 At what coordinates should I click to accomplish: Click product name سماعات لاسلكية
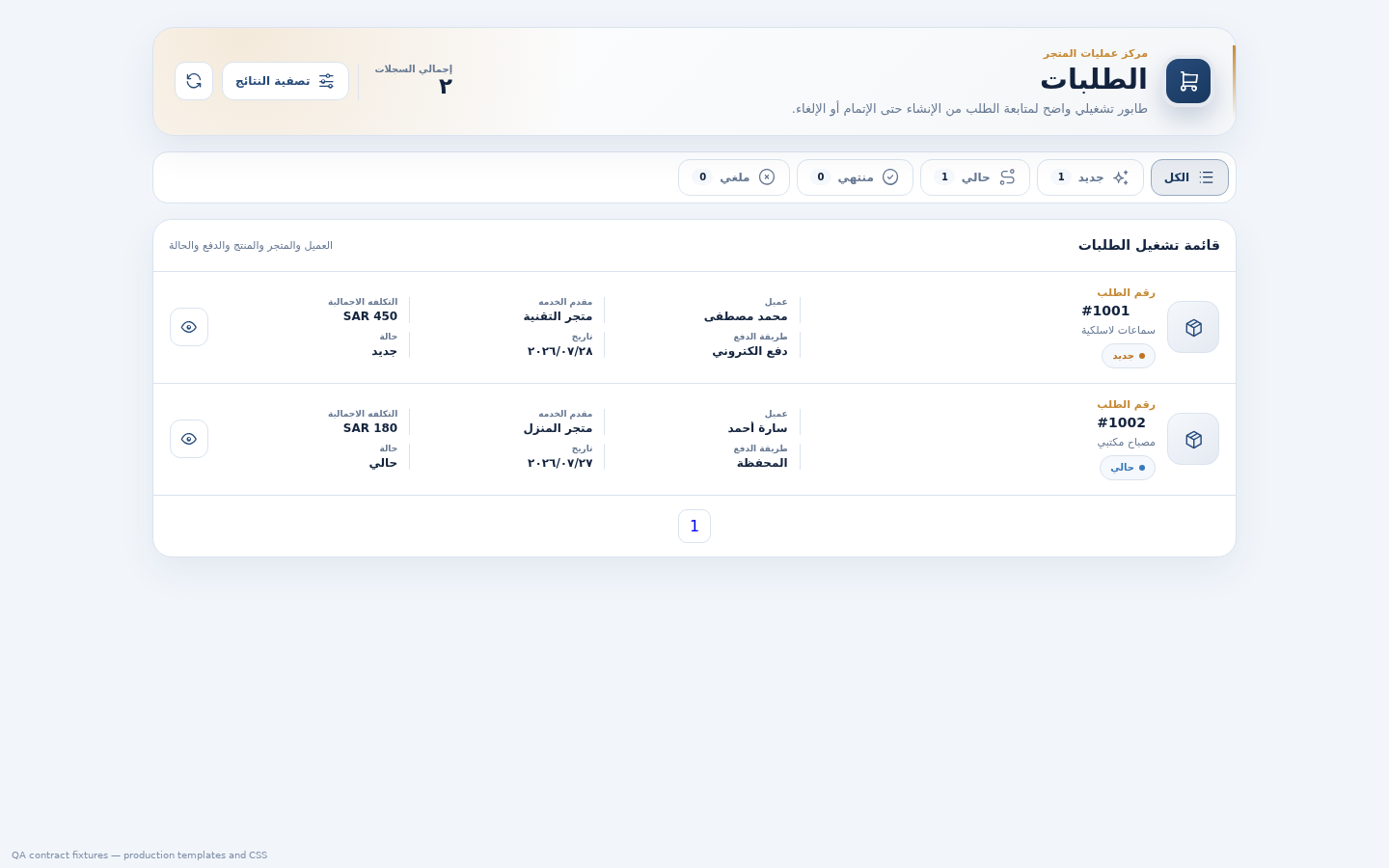pyautogui.click(x=1118, y=331)
